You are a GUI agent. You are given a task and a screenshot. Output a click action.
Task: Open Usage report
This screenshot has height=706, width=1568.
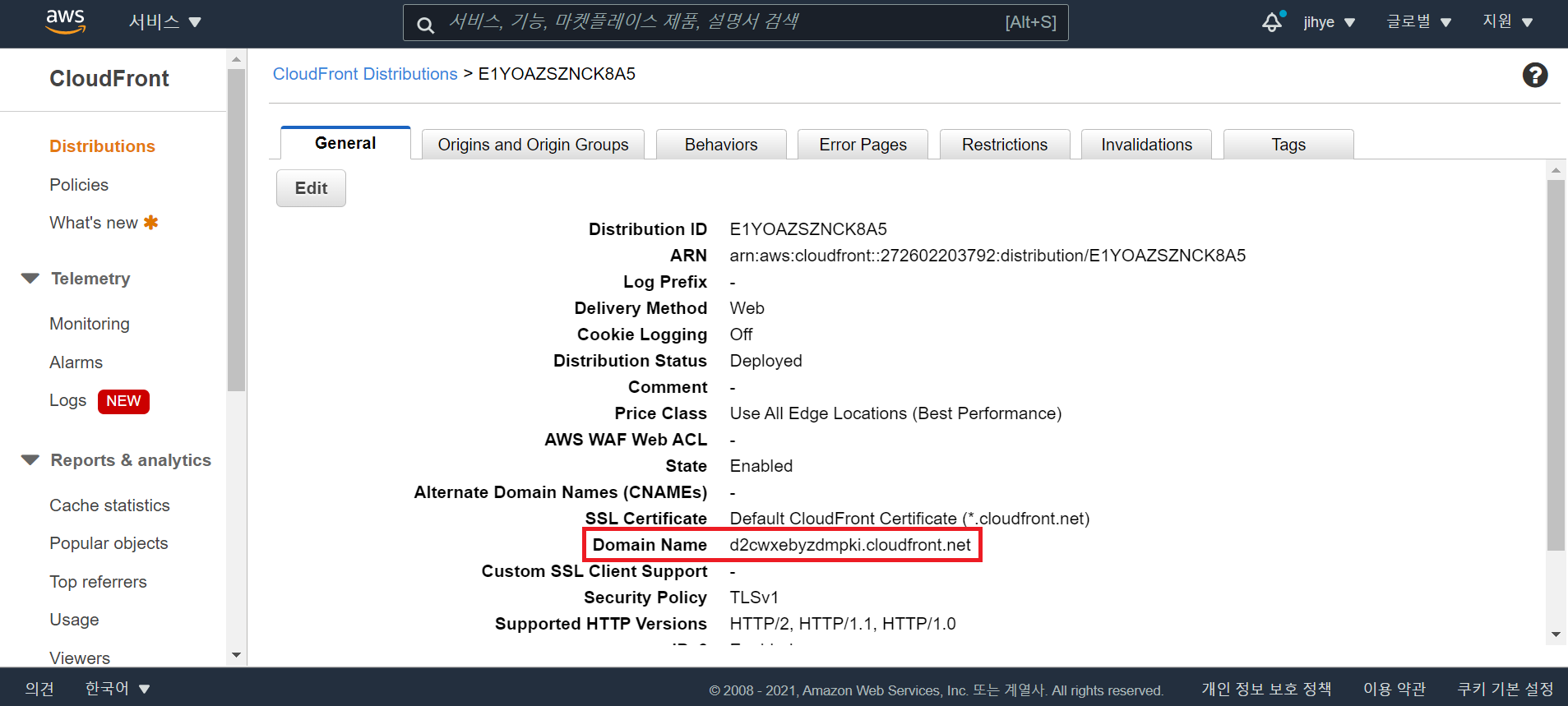click(74, 620)
